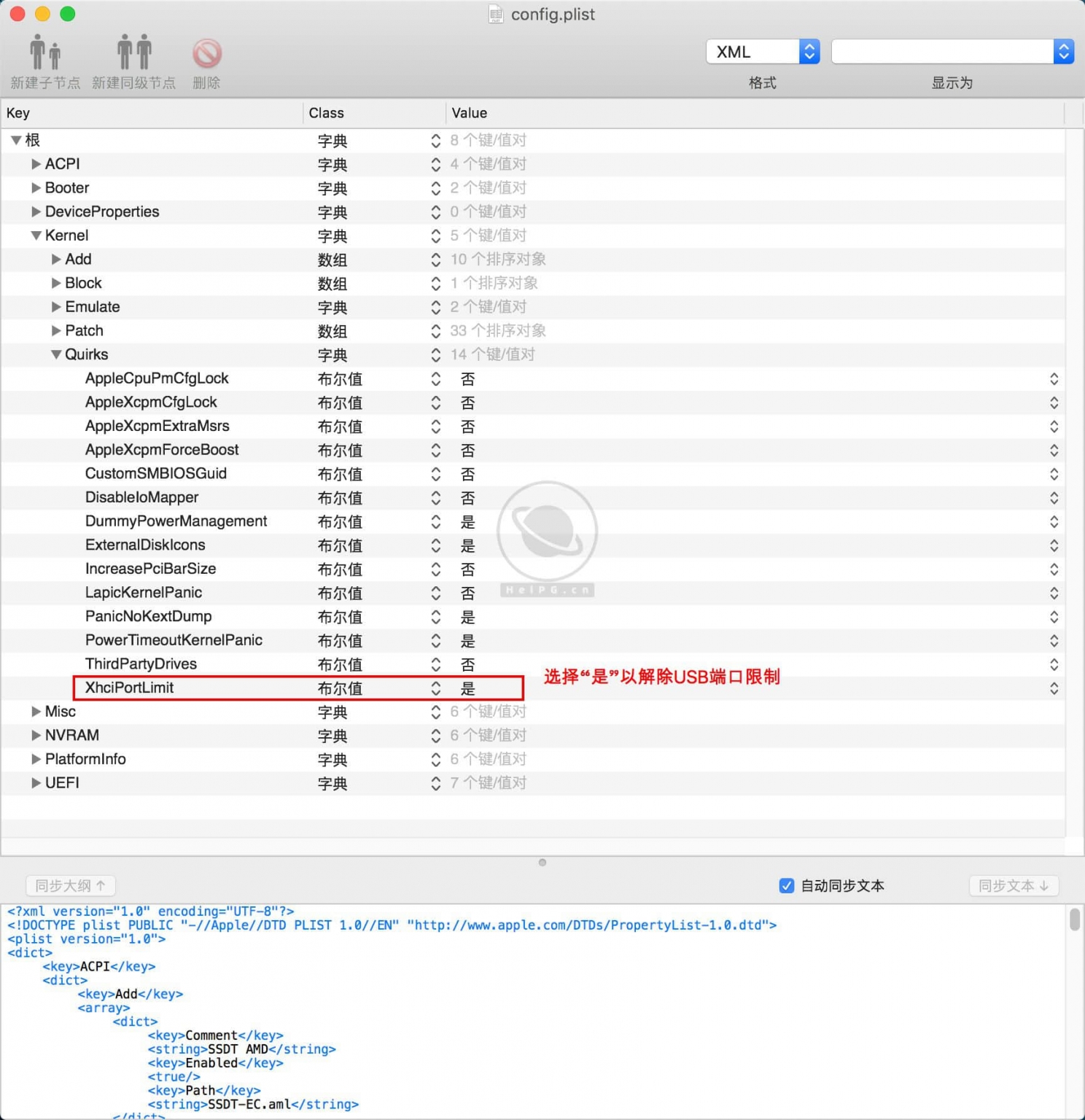1085x1120 pixels.
Task: Toggle LapicKernelPanic to 是
Action: pyautogui.click(x=467, y=593)
